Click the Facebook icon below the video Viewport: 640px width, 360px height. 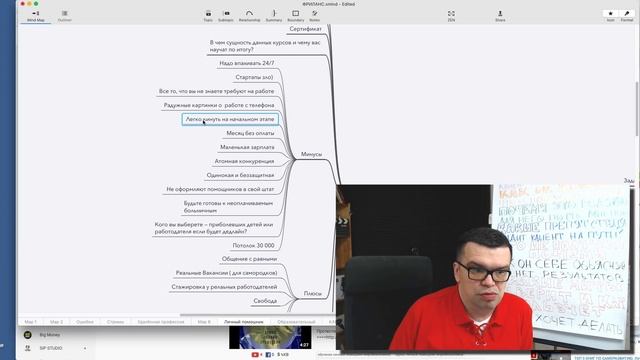click(x=269, y=355)
